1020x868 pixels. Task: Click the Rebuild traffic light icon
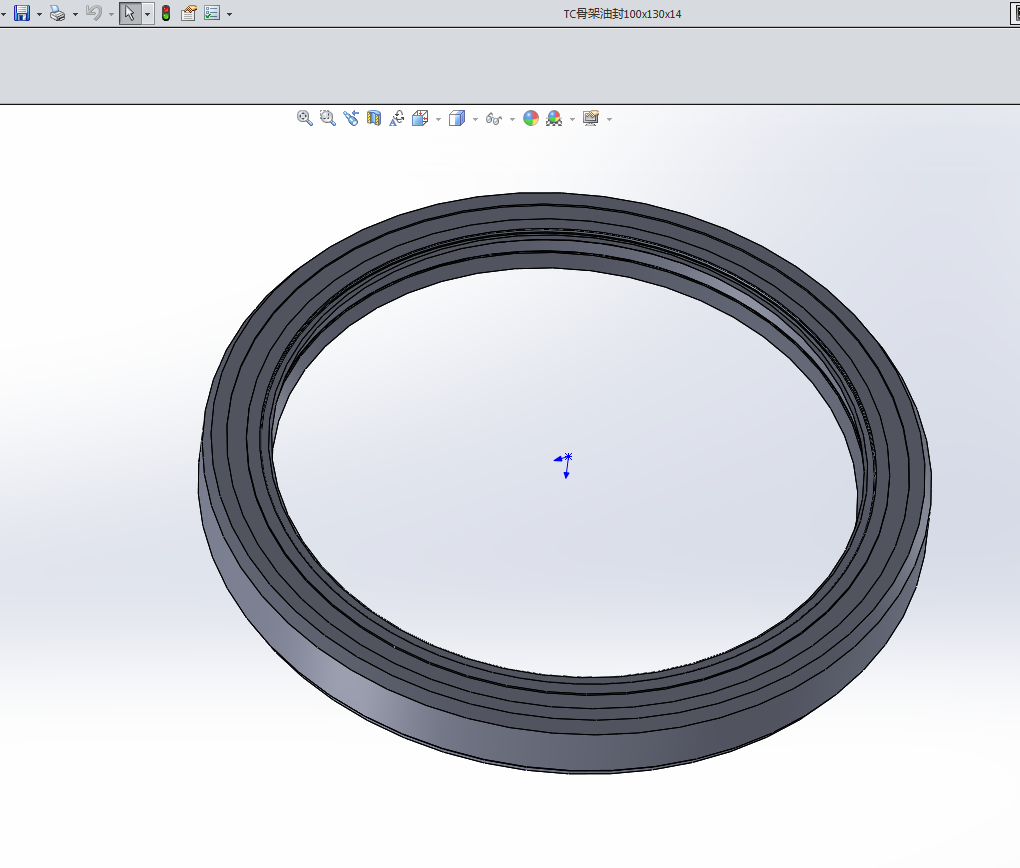[166, 13]
